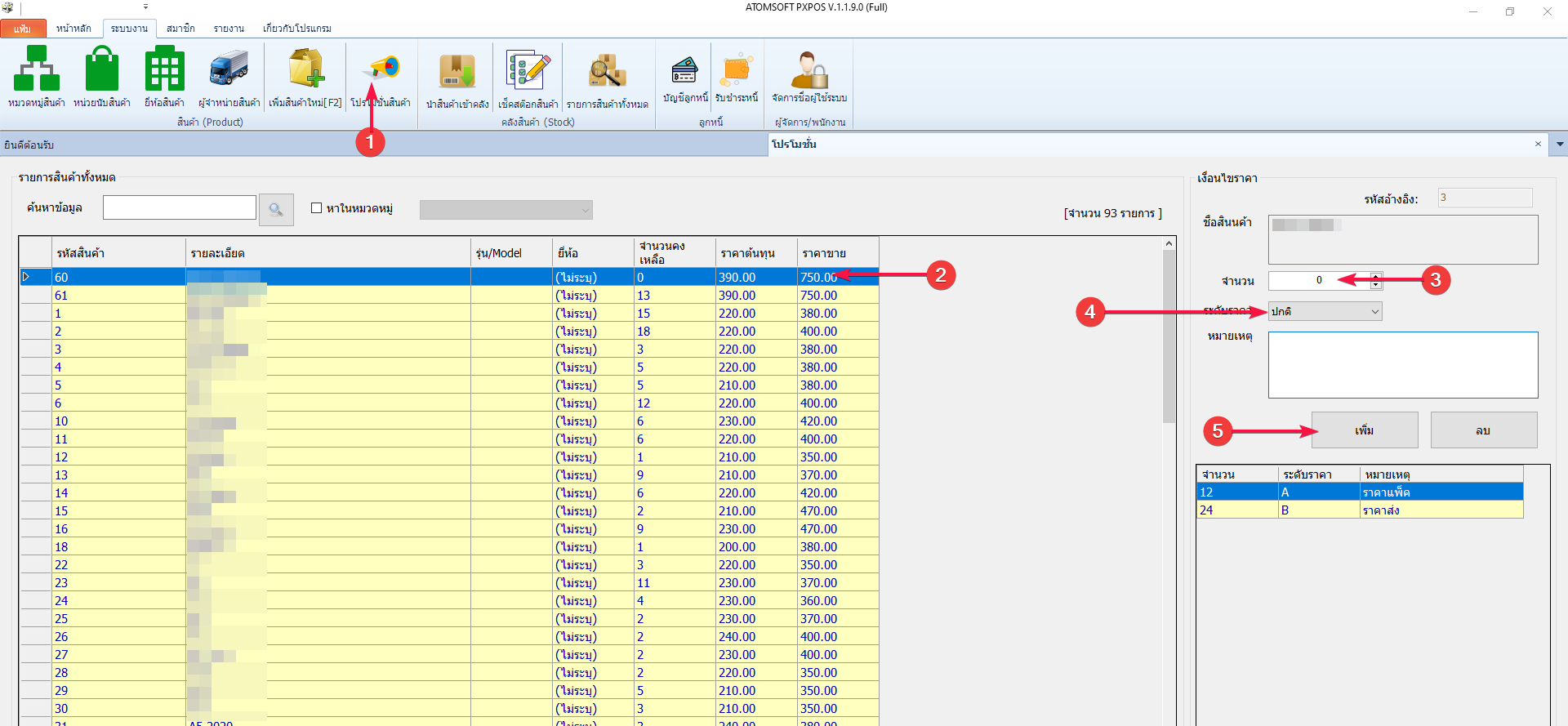This screenshot has height=726, width=1568.
Task: Select the price condition row ราคาส่ง
Action: pos(1360,510)
